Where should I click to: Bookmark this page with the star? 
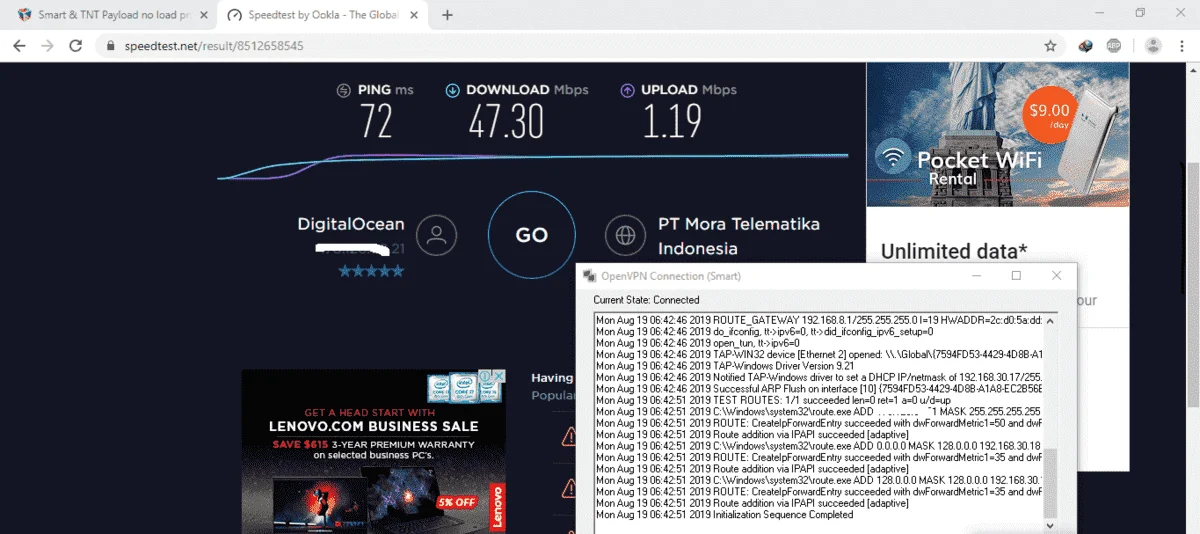coord(1050,46)
